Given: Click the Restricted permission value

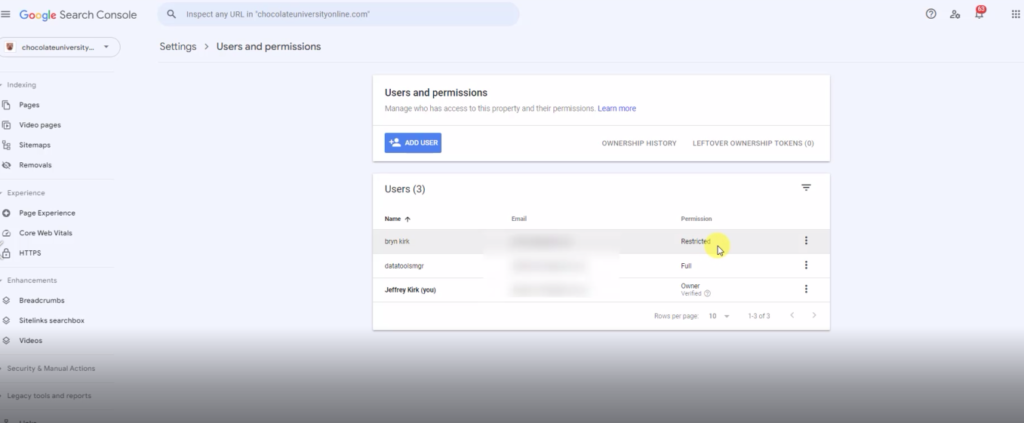Looking at the screenshot, I should (696, 242).
